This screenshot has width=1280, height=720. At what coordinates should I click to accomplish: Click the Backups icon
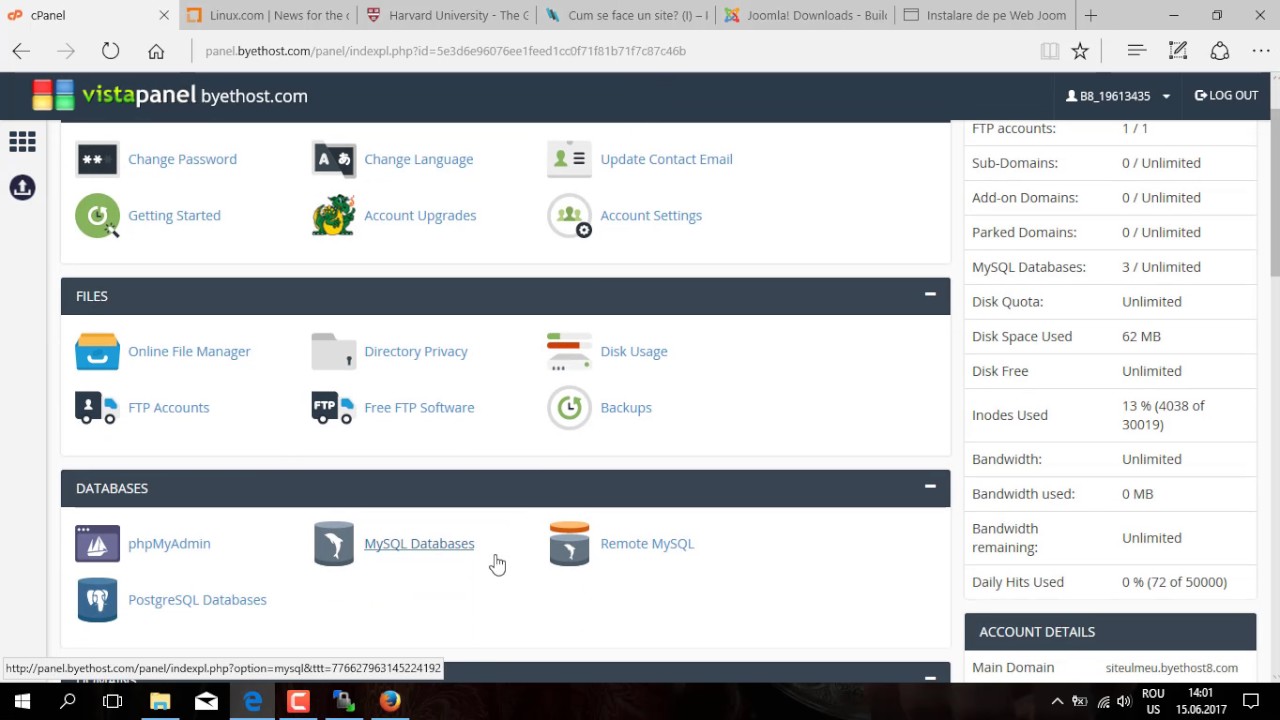pos(569,407)
